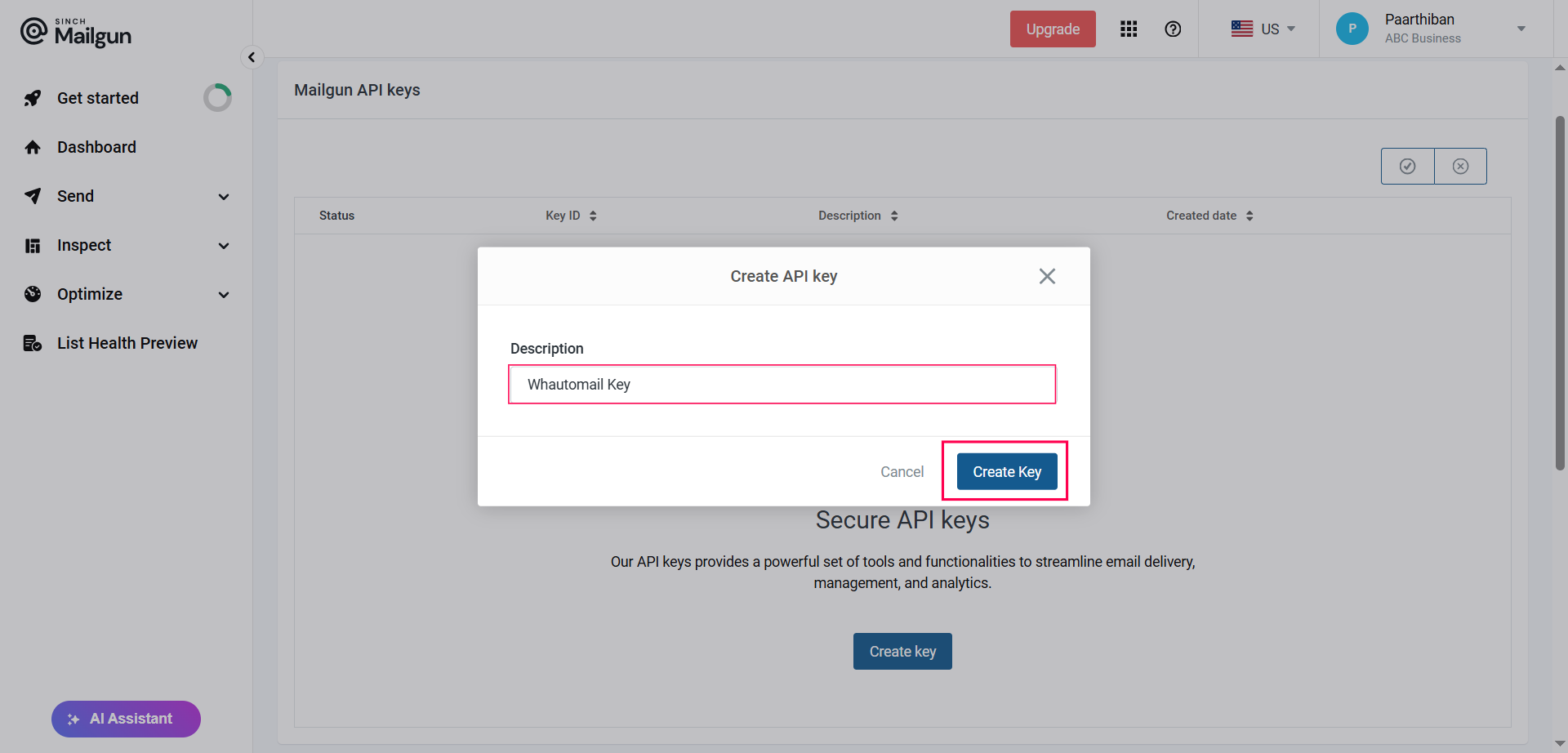This screenshot has width=1568, height=753.
Task: Click the Mailgun logo
Action: click(x=76, y=32)
